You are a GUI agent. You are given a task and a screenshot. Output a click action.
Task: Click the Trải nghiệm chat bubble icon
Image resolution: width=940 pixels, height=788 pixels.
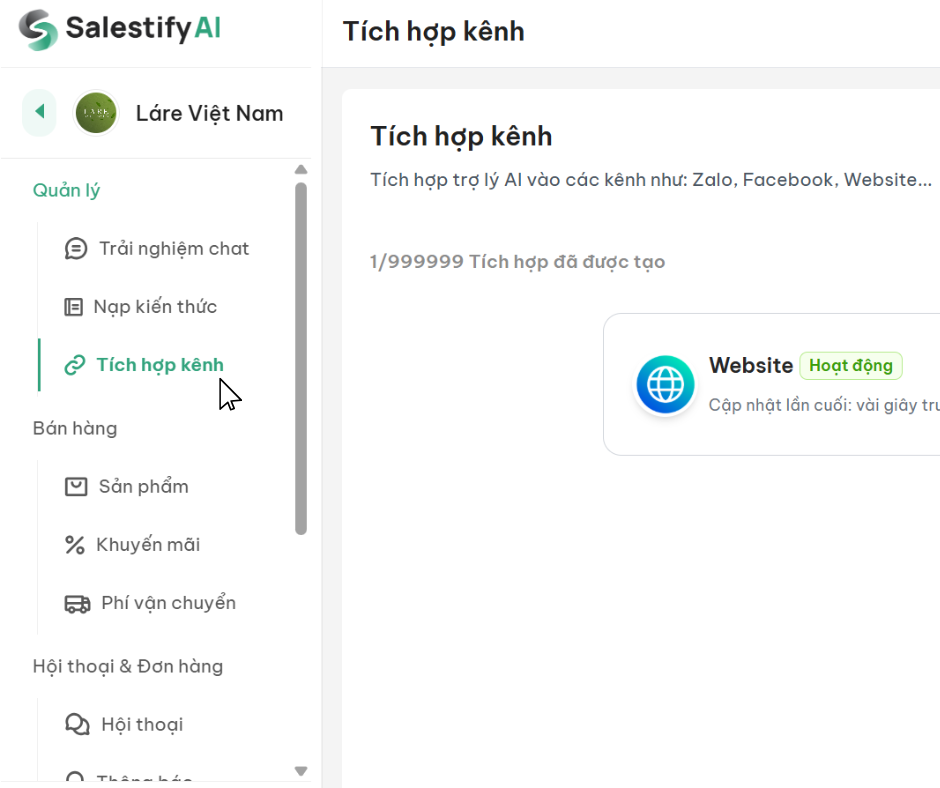[76, 249]
